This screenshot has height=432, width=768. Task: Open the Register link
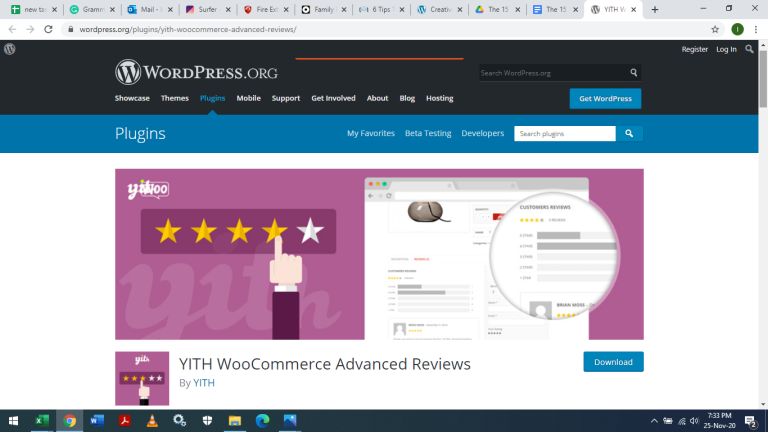695,49
